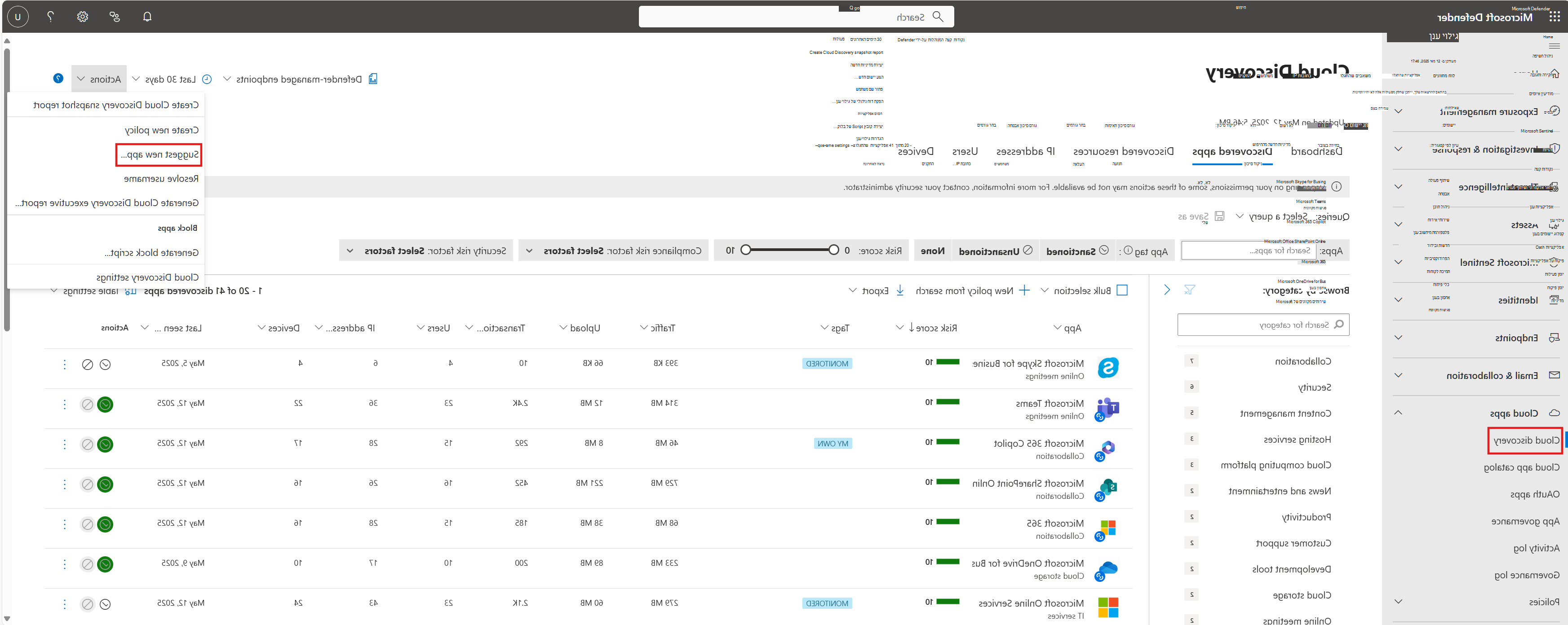Open Cloud app catalog sidebar link

pos(1521,467)
